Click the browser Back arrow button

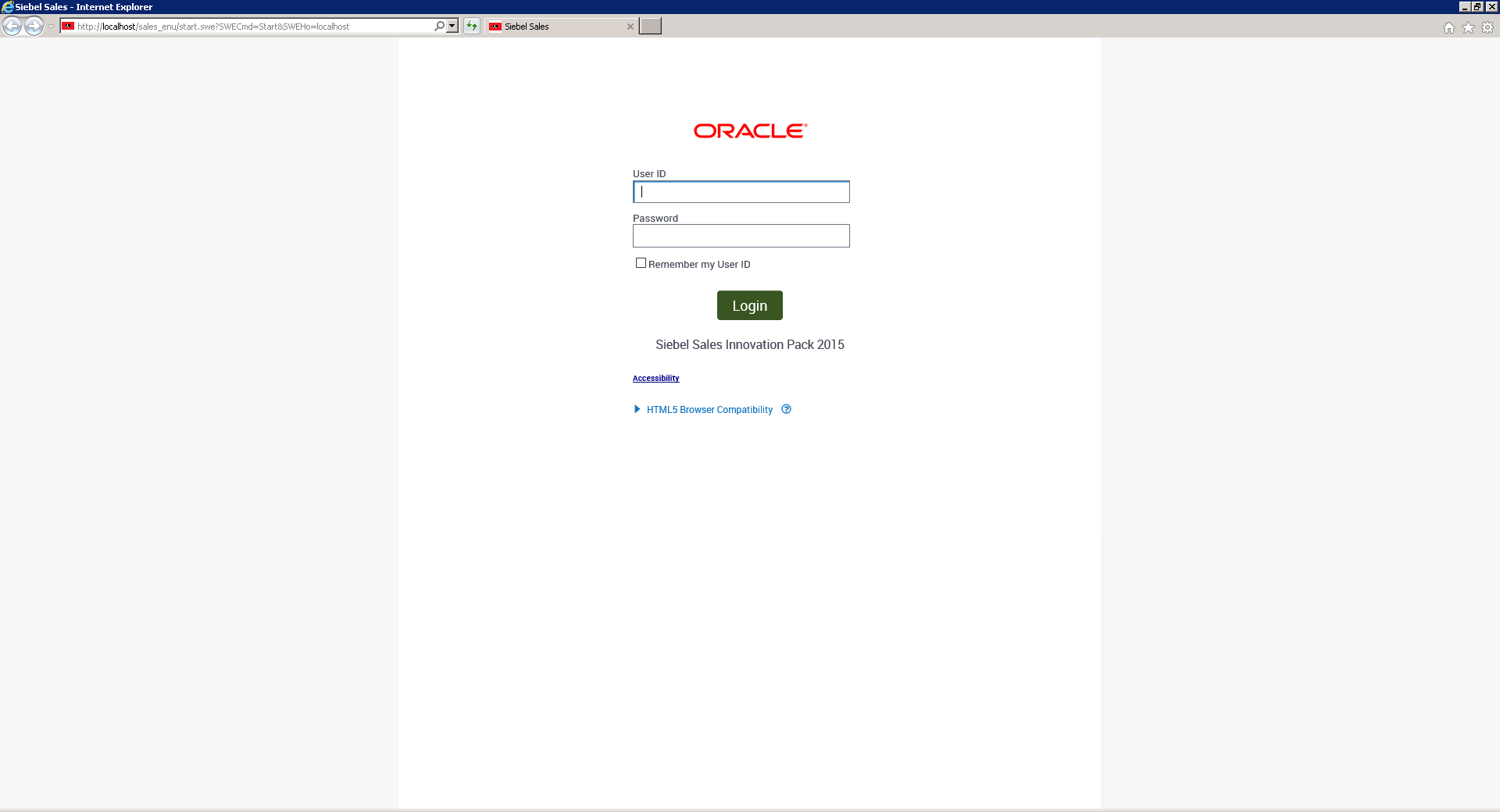(12, 27)
